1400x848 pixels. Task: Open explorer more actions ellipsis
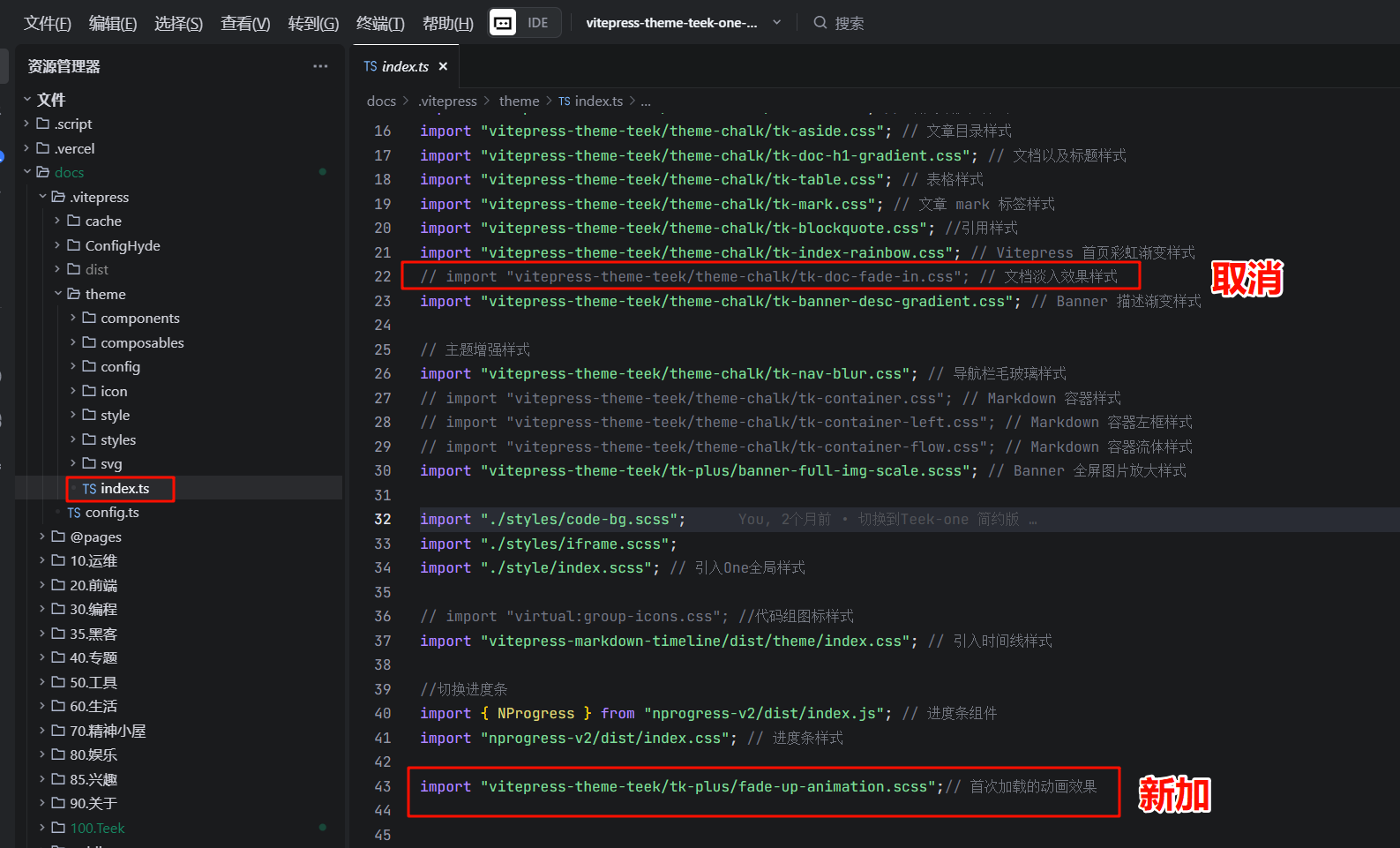(320, 66)
